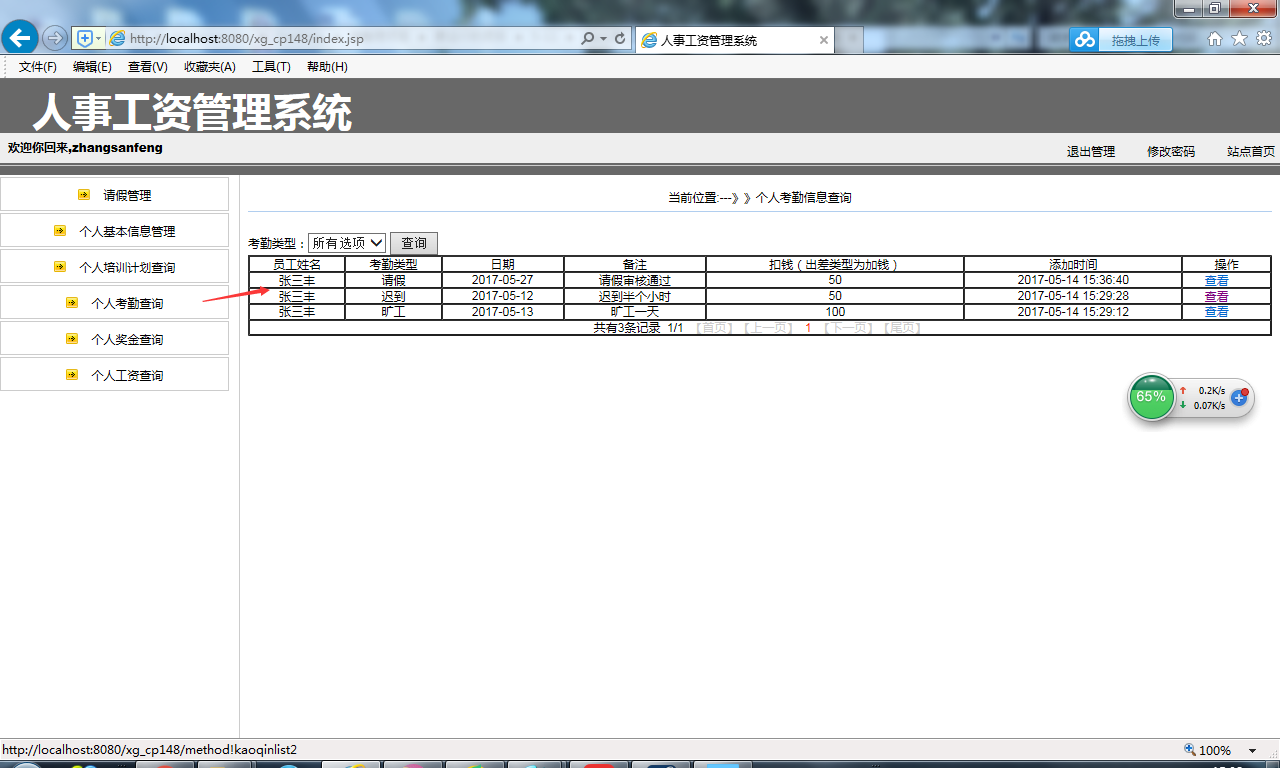
Task: Click the search magnifier in address bar
Action: (x=588, y=38)
